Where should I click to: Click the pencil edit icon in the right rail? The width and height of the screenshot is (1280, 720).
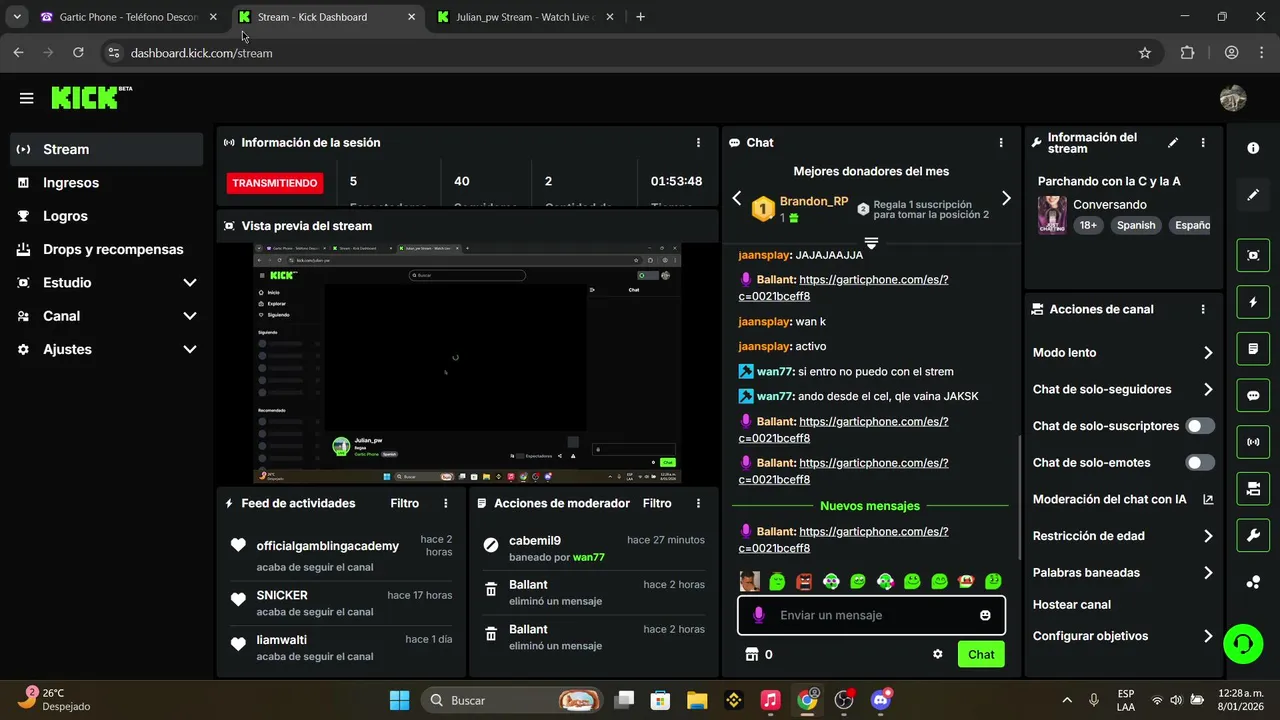[1253, 195]
